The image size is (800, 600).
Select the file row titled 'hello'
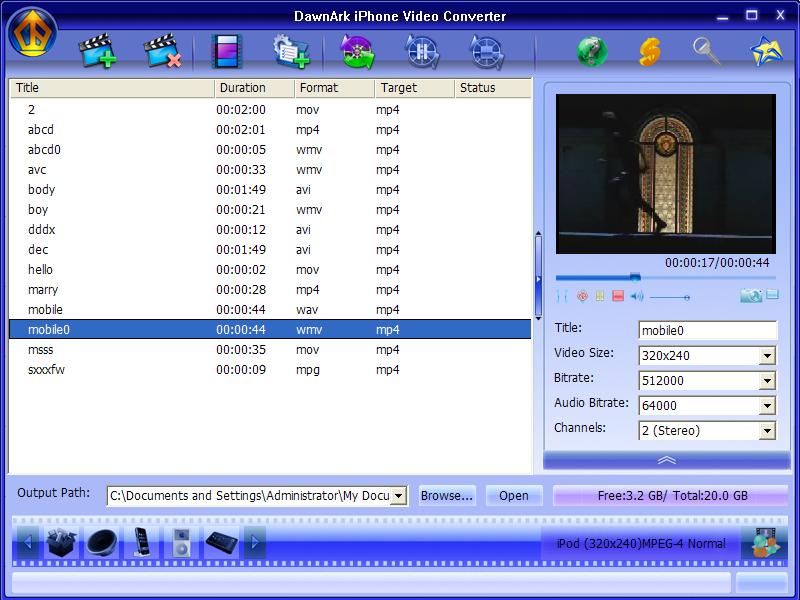click(270, 269)
